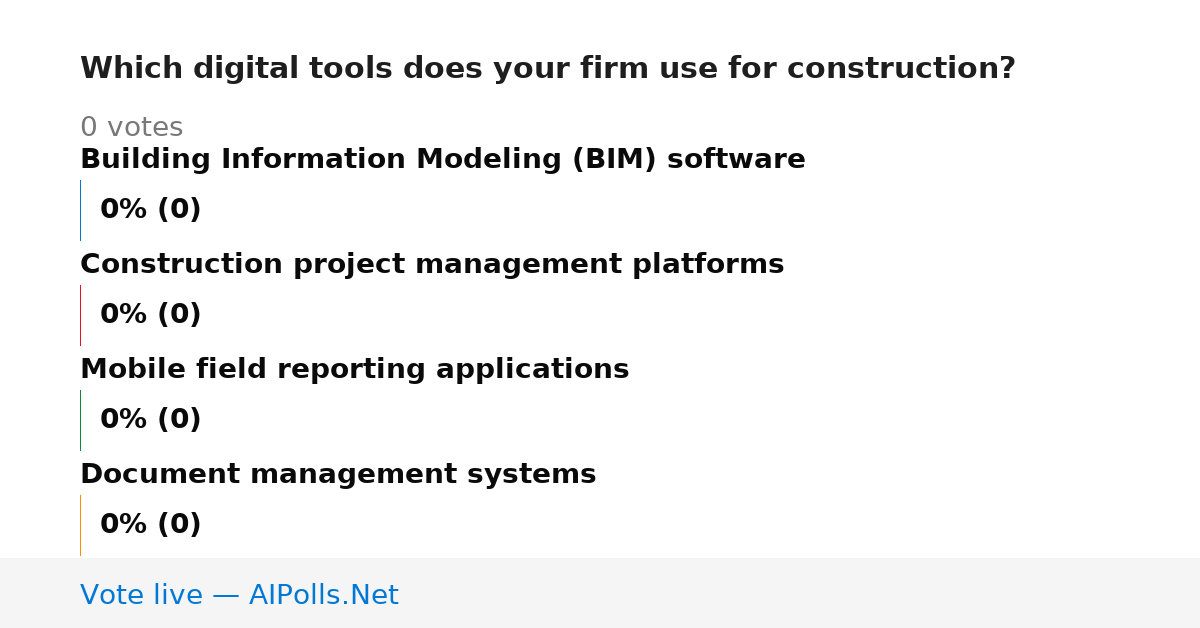This screenshot has height=628, width=1200.
Task: Click the word BIM in first option
Action: coord(615,160)
